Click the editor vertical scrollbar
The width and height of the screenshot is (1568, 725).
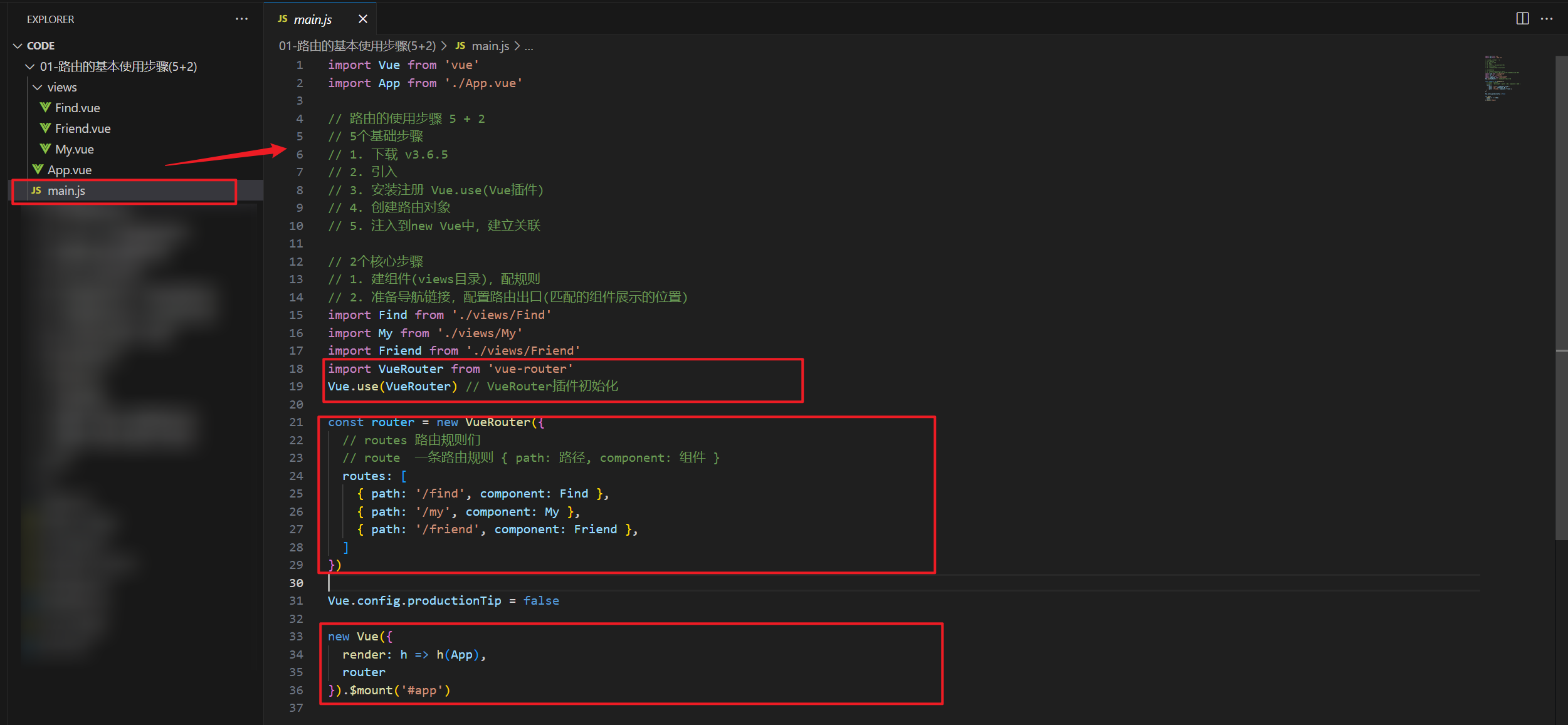(1561, 297)
